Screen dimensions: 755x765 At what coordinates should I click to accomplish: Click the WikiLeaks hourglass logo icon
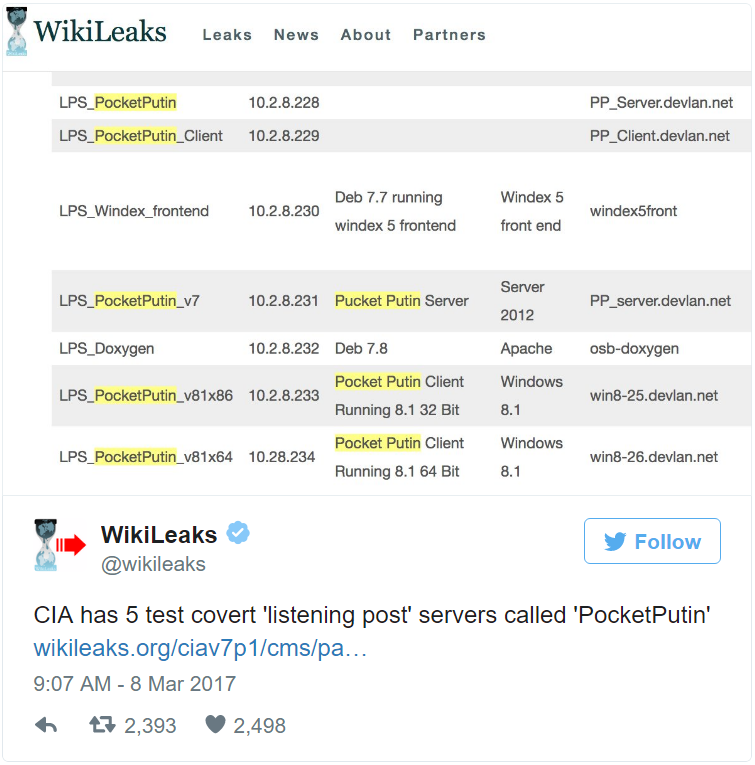17,33
